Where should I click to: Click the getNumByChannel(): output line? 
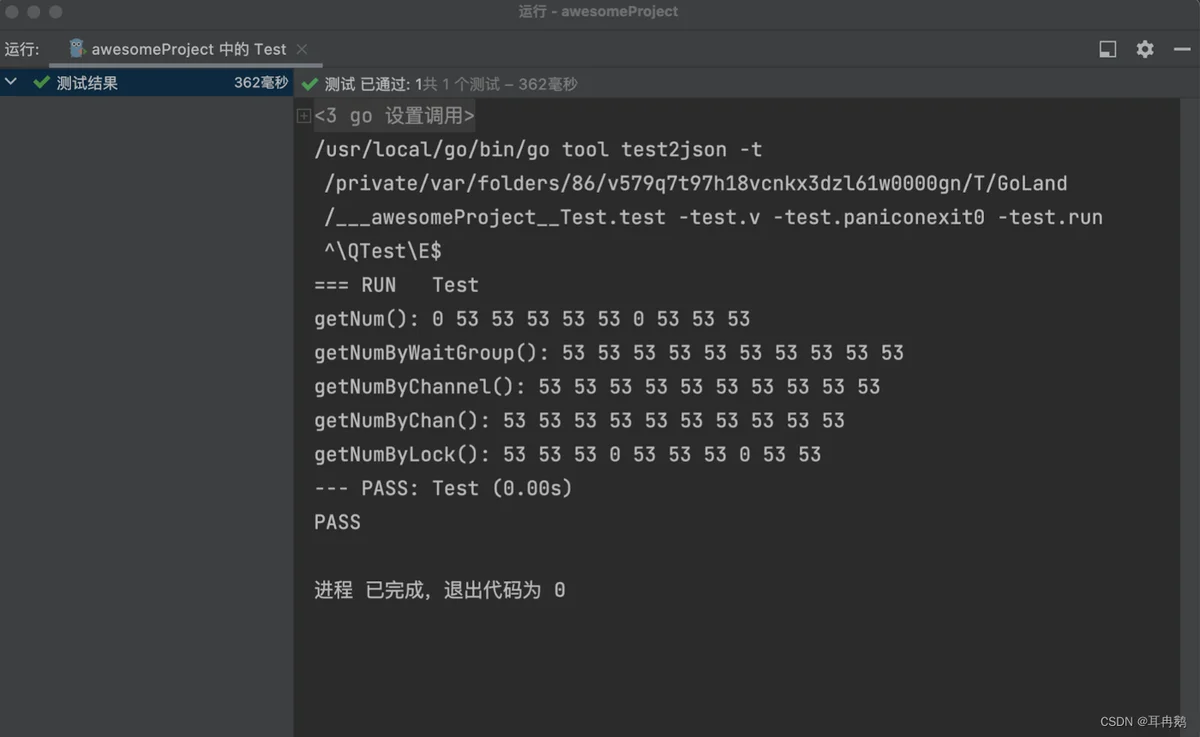pyautogui.click(x=597, y=387)
